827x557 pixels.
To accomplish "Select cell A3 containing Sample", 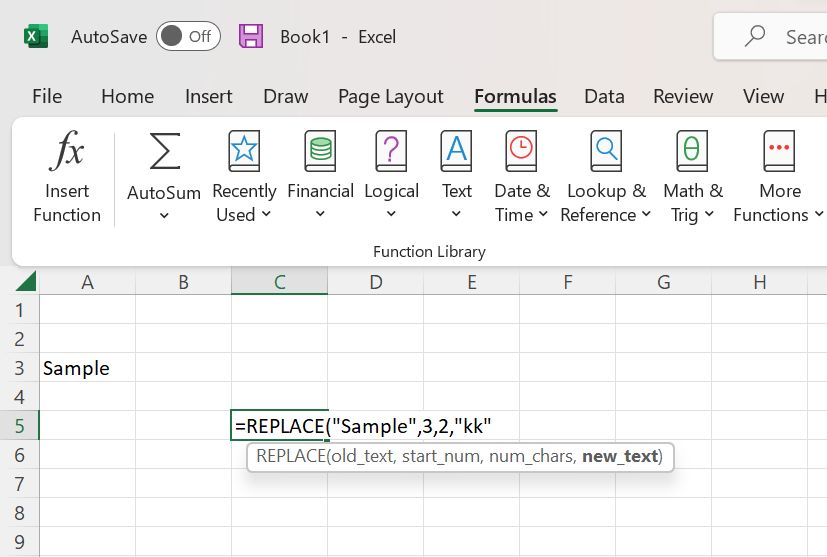I will 87,368.
